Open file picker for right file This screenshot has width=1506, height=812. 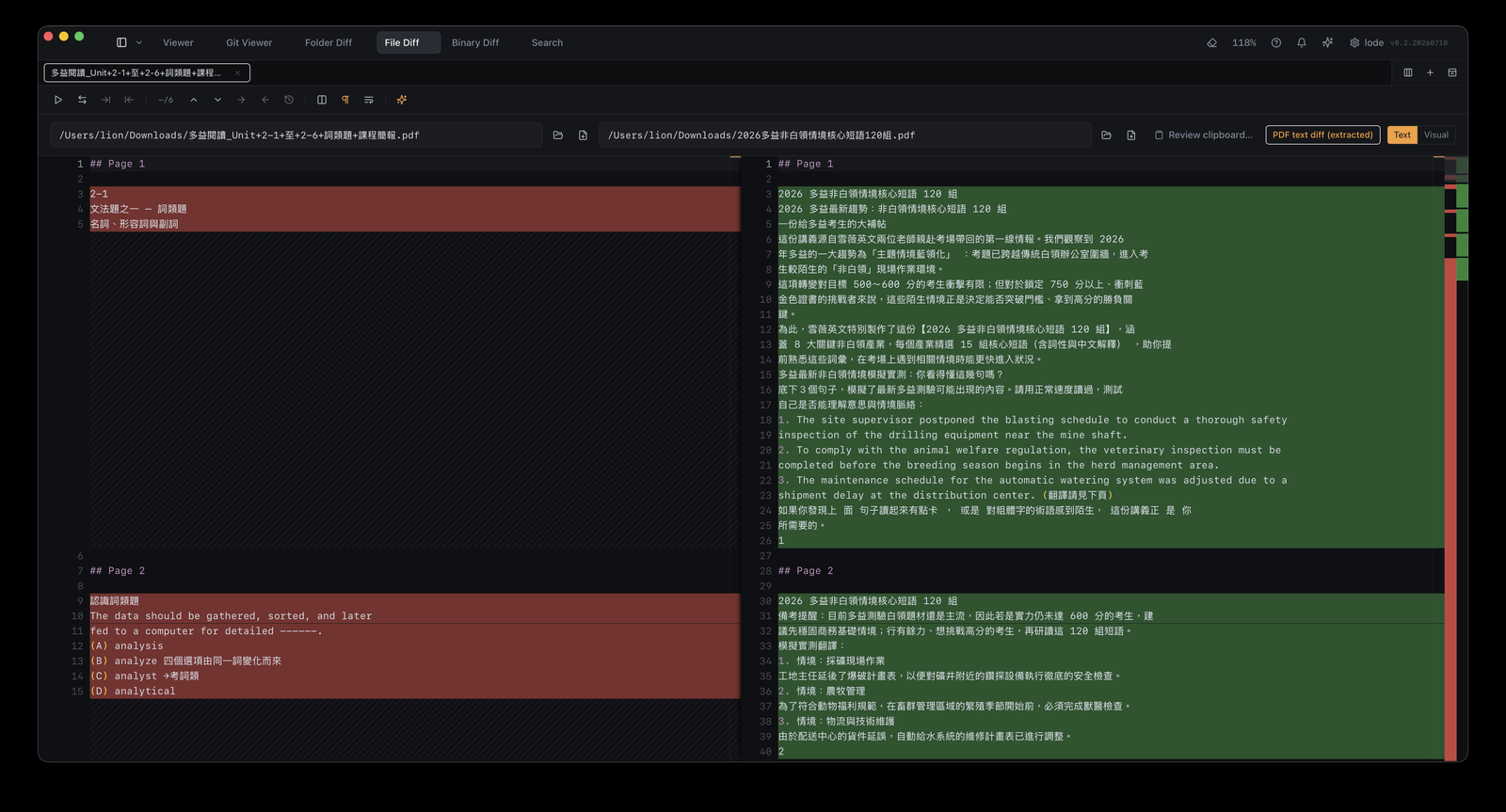[x=1131, y=135]
